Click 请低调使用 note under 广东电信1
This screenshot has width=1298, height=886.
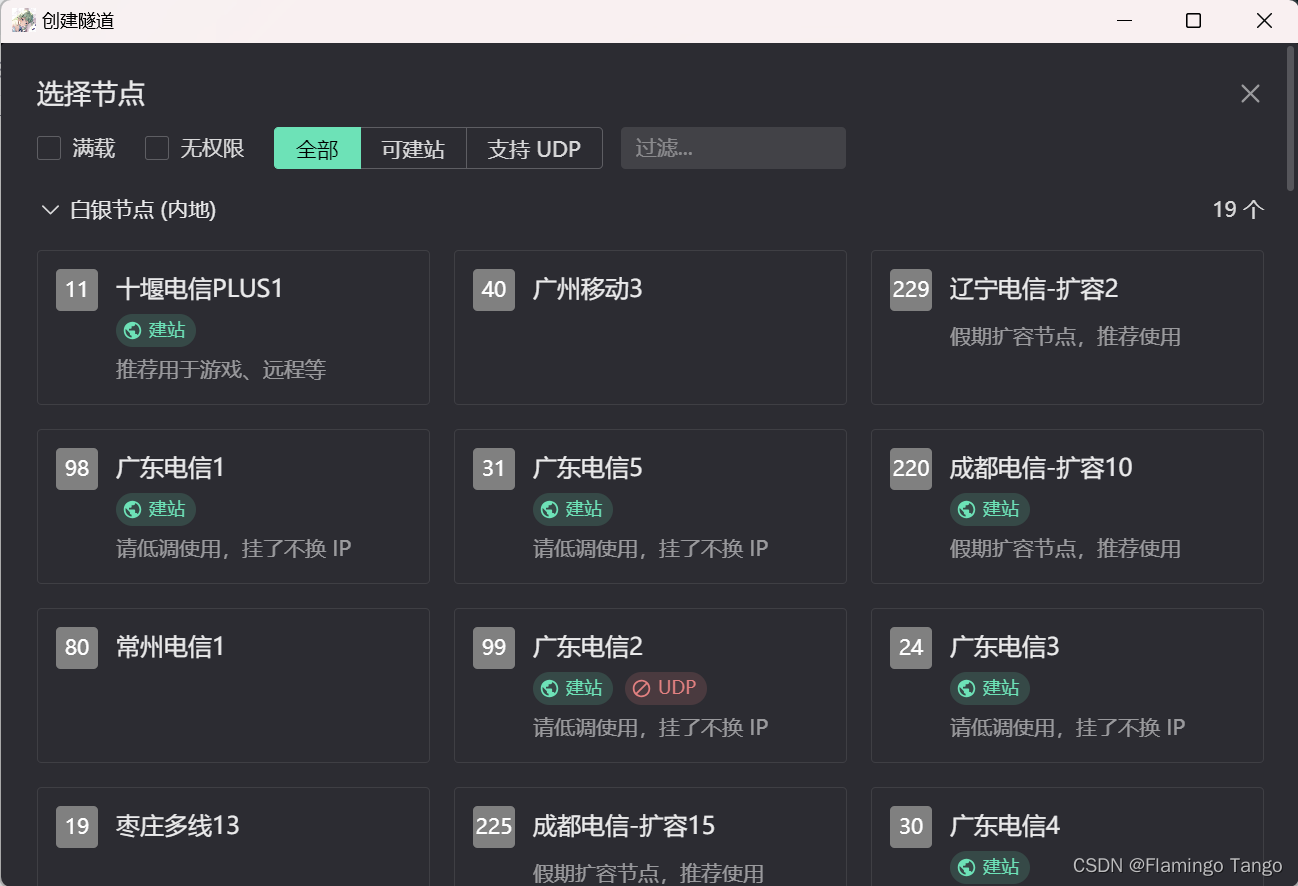[233, 549]
